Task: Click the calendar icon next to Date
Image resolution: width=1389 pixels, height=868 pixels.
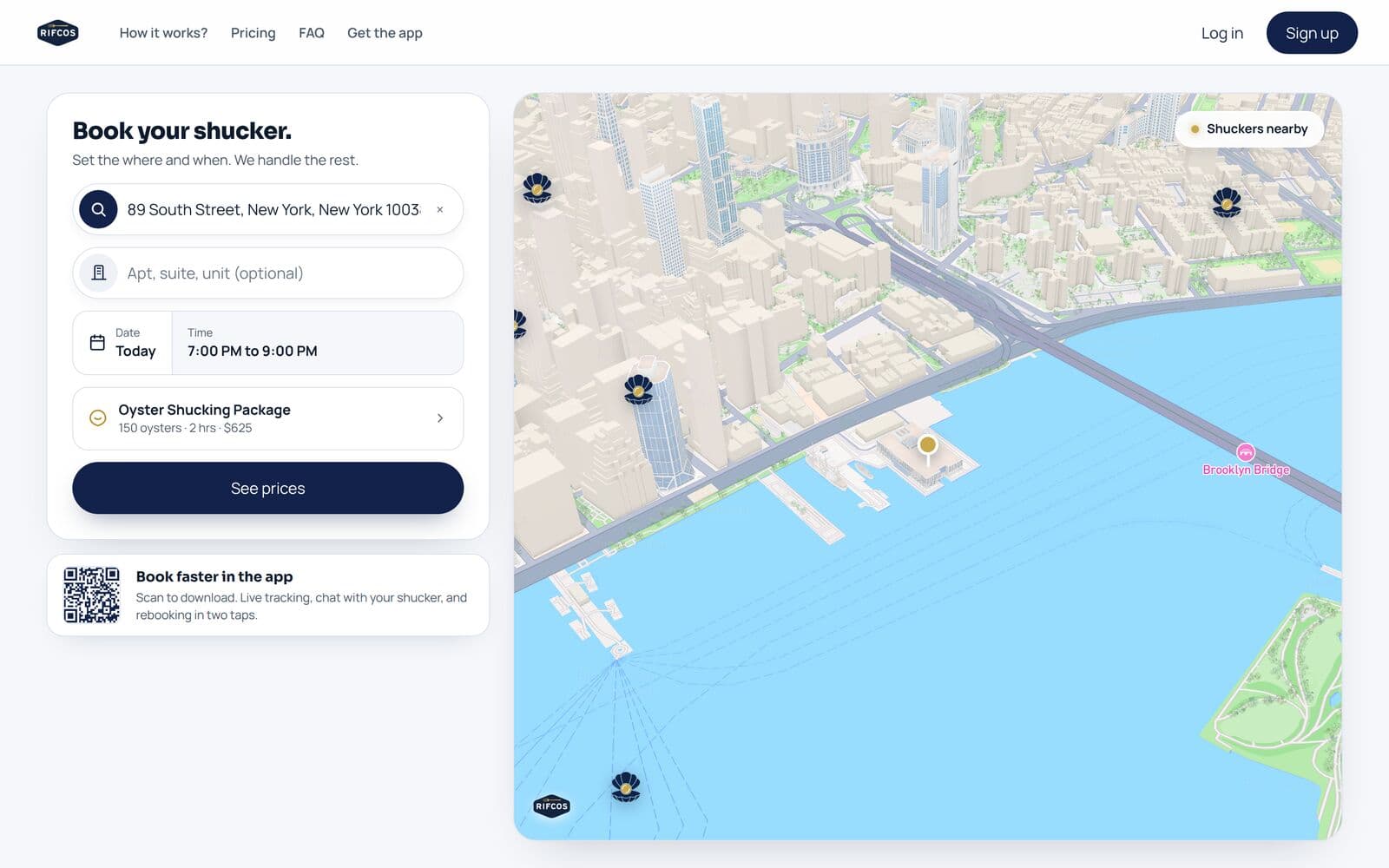Action: [x=97, y=343]
